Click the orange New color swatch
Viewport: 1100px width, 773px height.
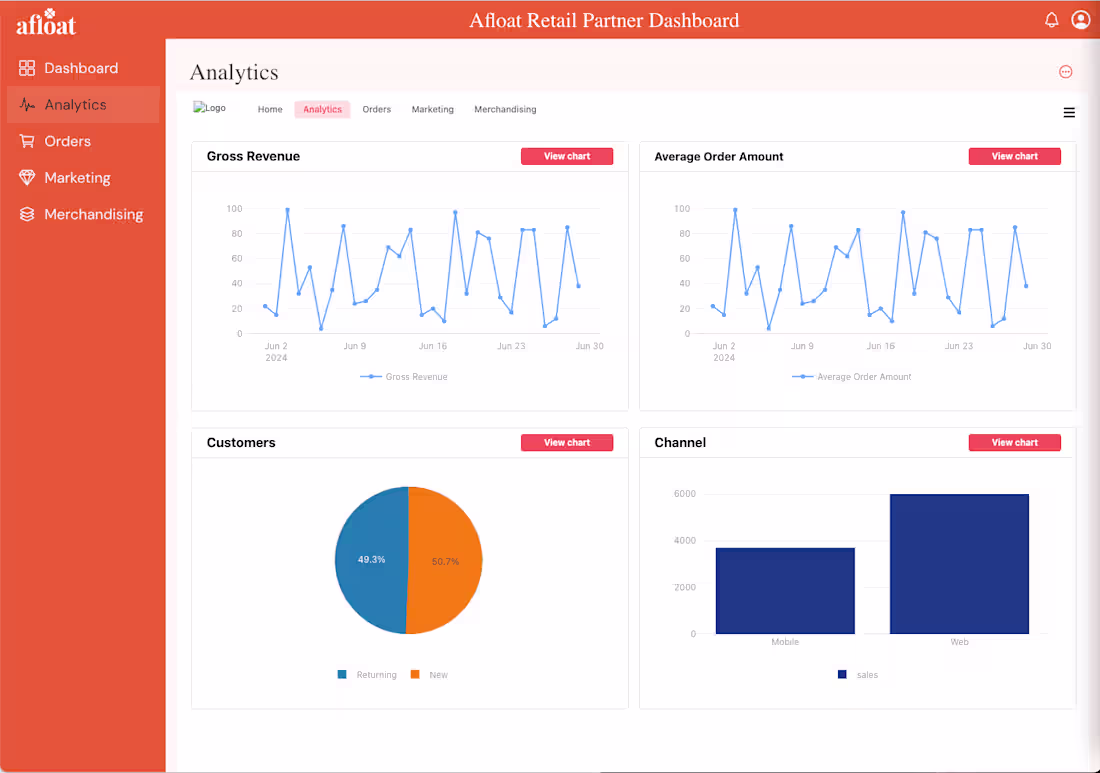coord(415,675)
